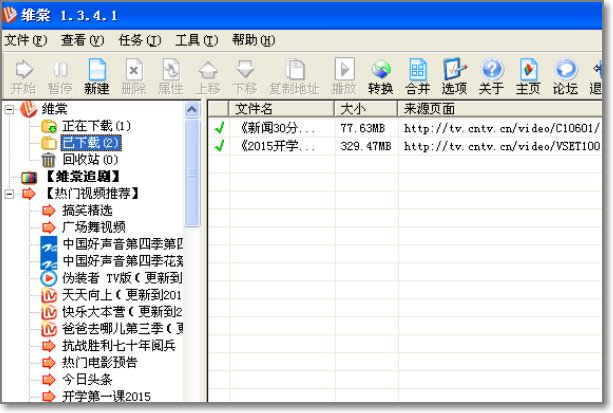
Task: Collapse the 维棠 root tree node
Action: pos(10,109)
